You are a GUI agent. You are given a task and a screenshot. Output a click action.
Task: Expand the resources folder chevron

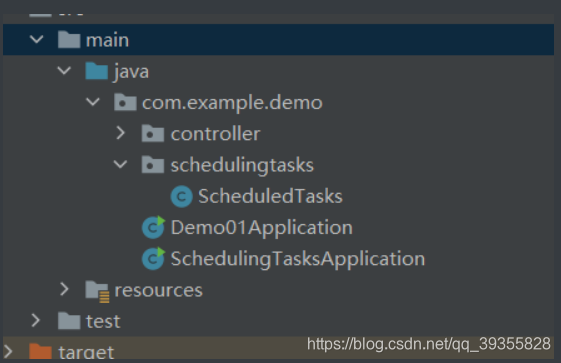point(64,289)
